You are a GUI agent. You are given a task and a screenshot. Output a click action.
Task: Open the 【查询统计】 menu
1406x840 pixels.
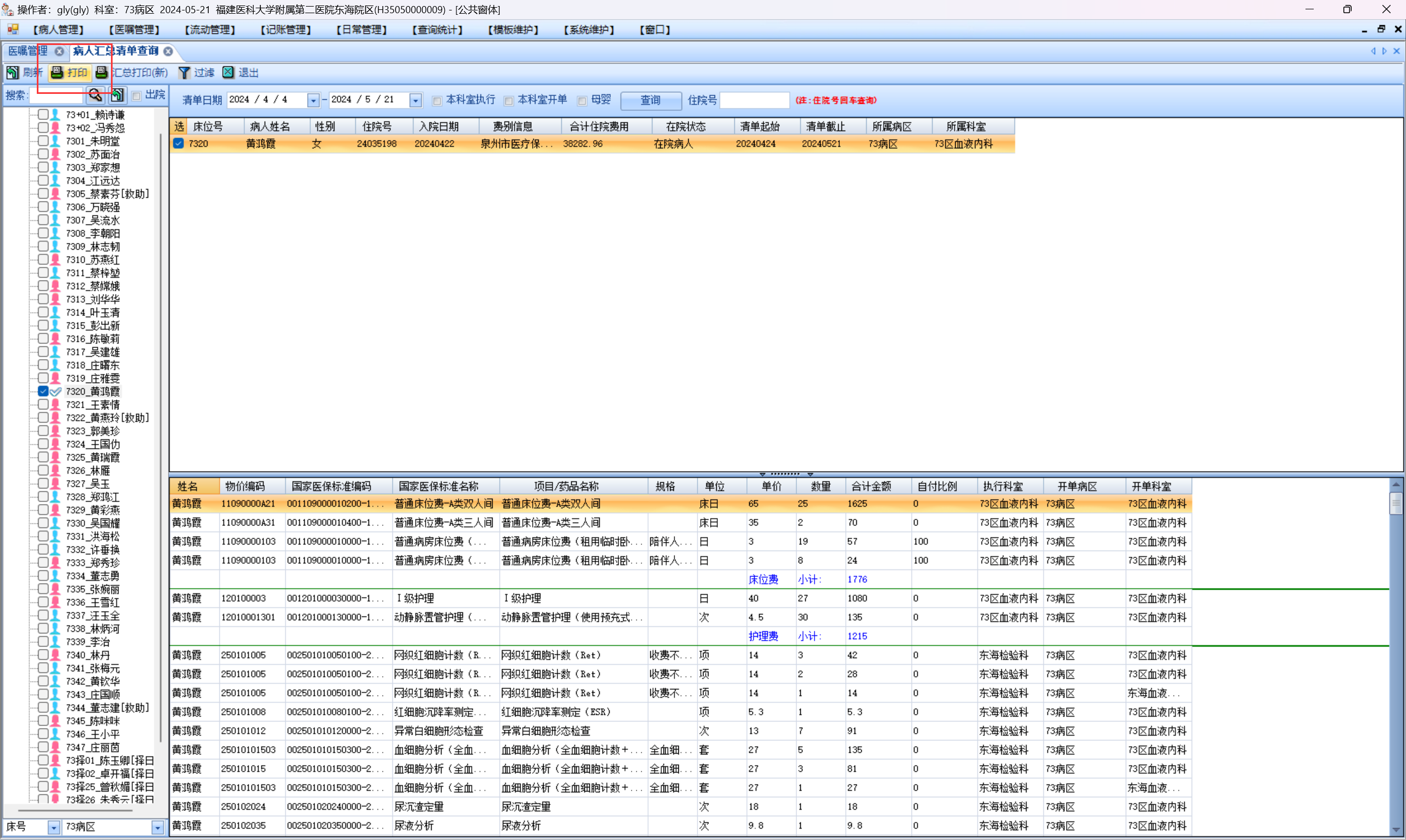coord(437,30)
